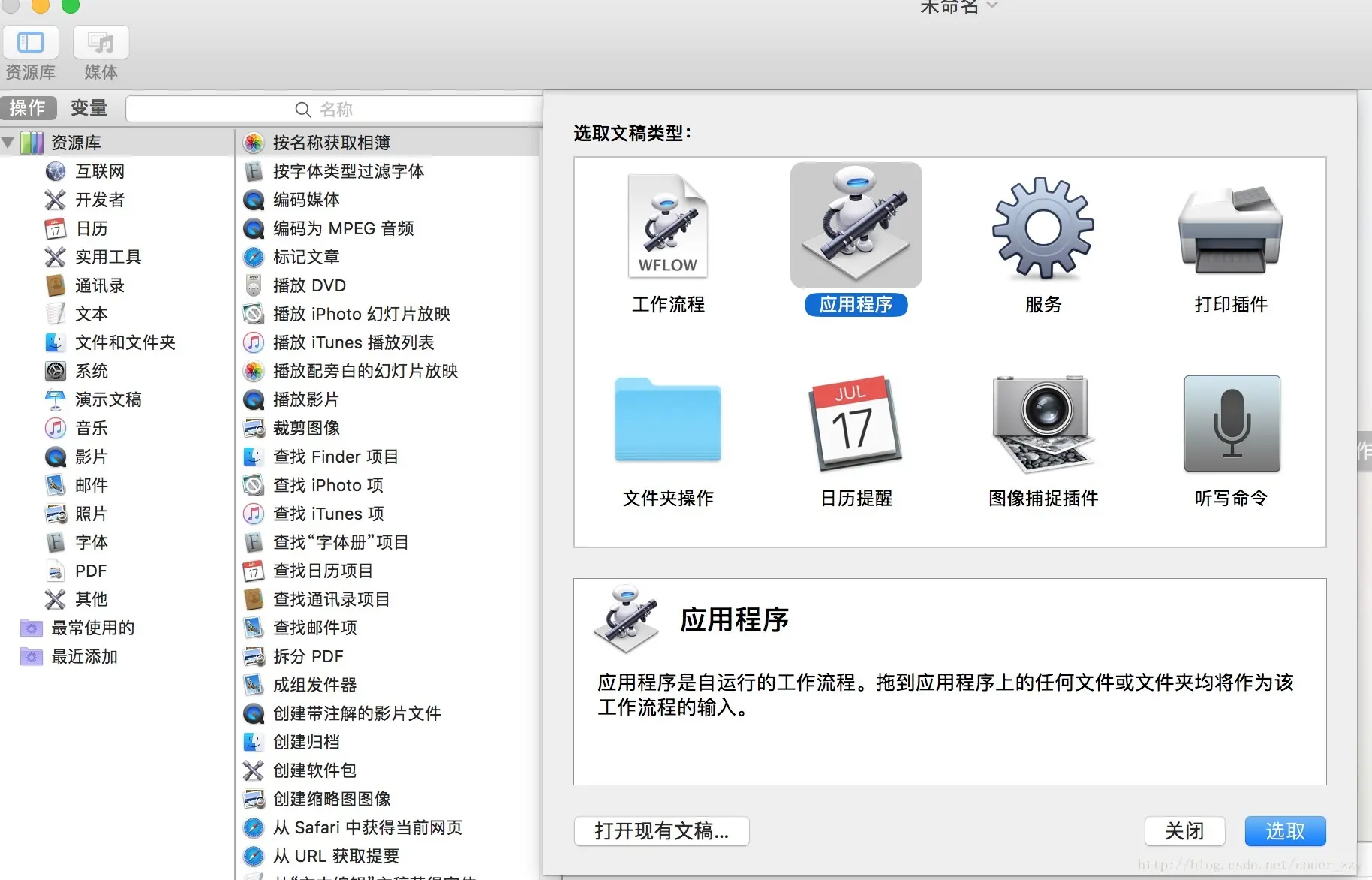Select the 应用程序 document type icon
Screen dimensions: 1372x880
click(855, 225)
